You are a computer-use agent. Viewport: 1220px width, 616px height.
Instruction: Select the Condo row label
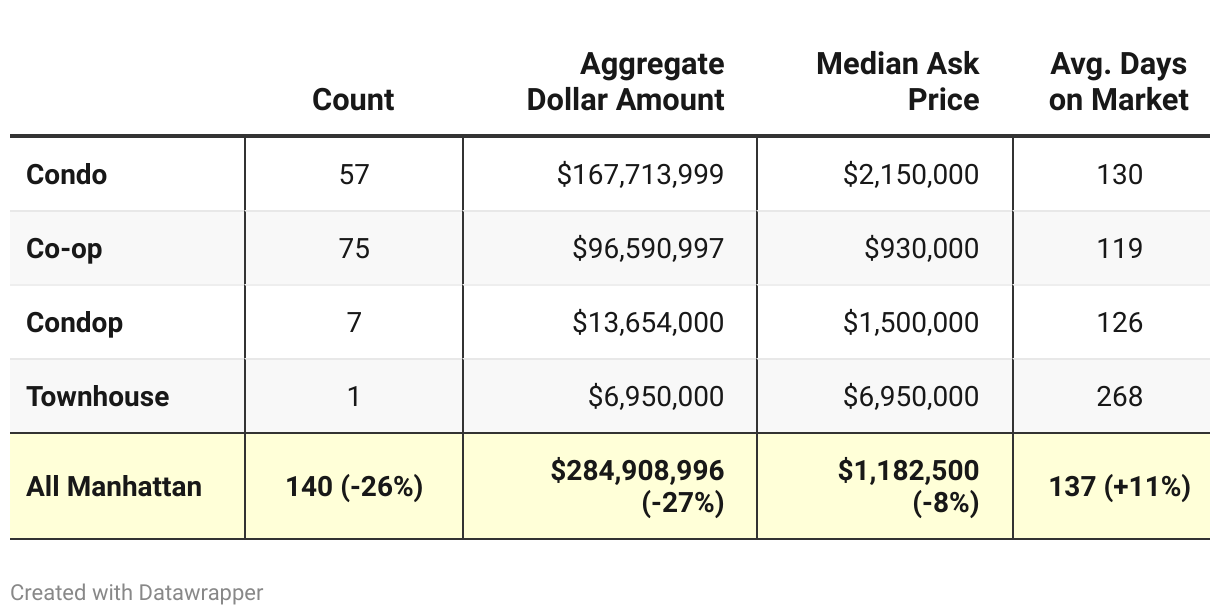pos(67,174)
